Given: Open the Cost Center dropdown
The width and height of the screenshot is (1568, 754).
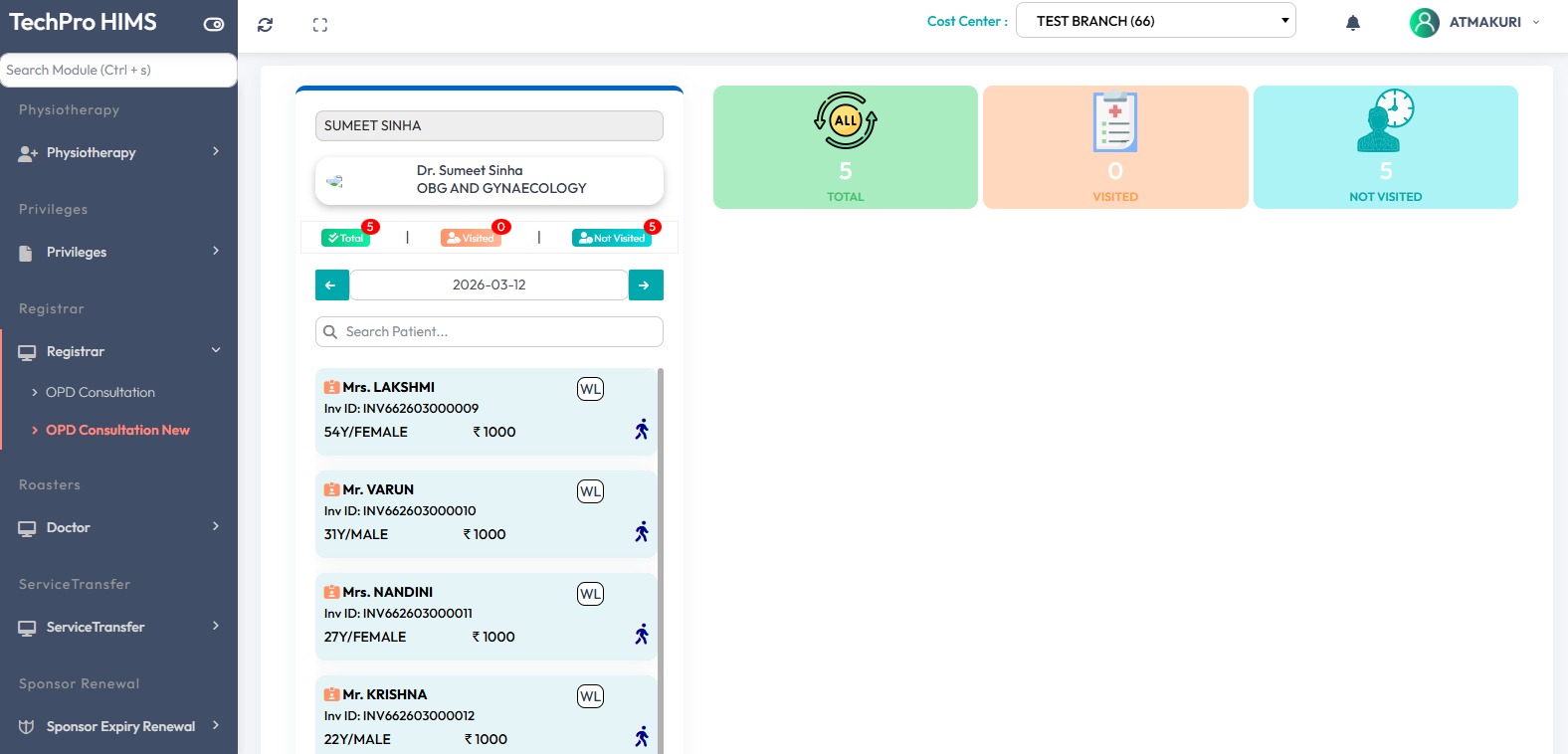Looking at the screenshot, I should coord(1155,21).
